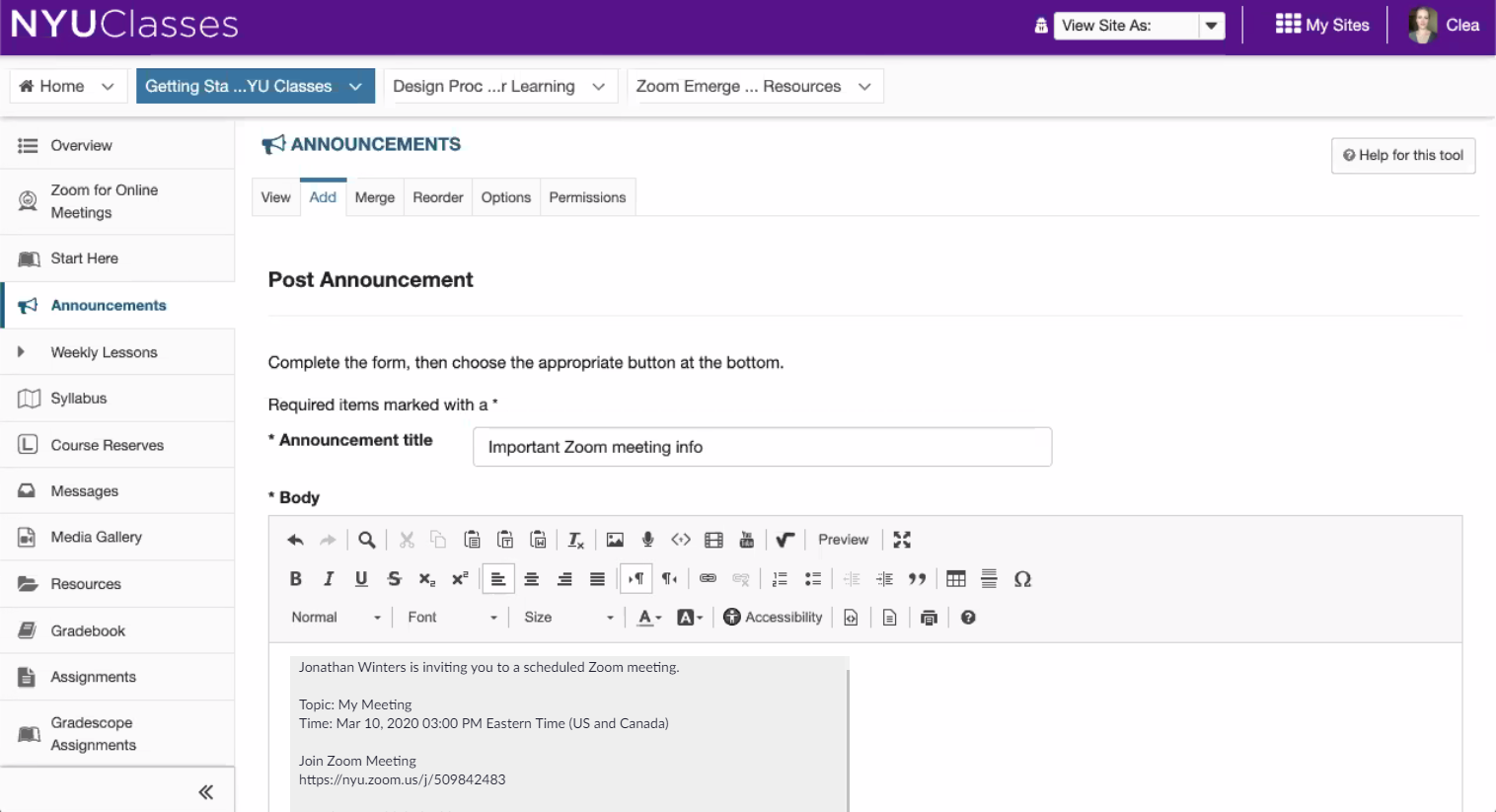This screenshot has height=812, width=1496.
Task: Paste from clipboard in editor toolbar
Action: (x=472, y=540)
